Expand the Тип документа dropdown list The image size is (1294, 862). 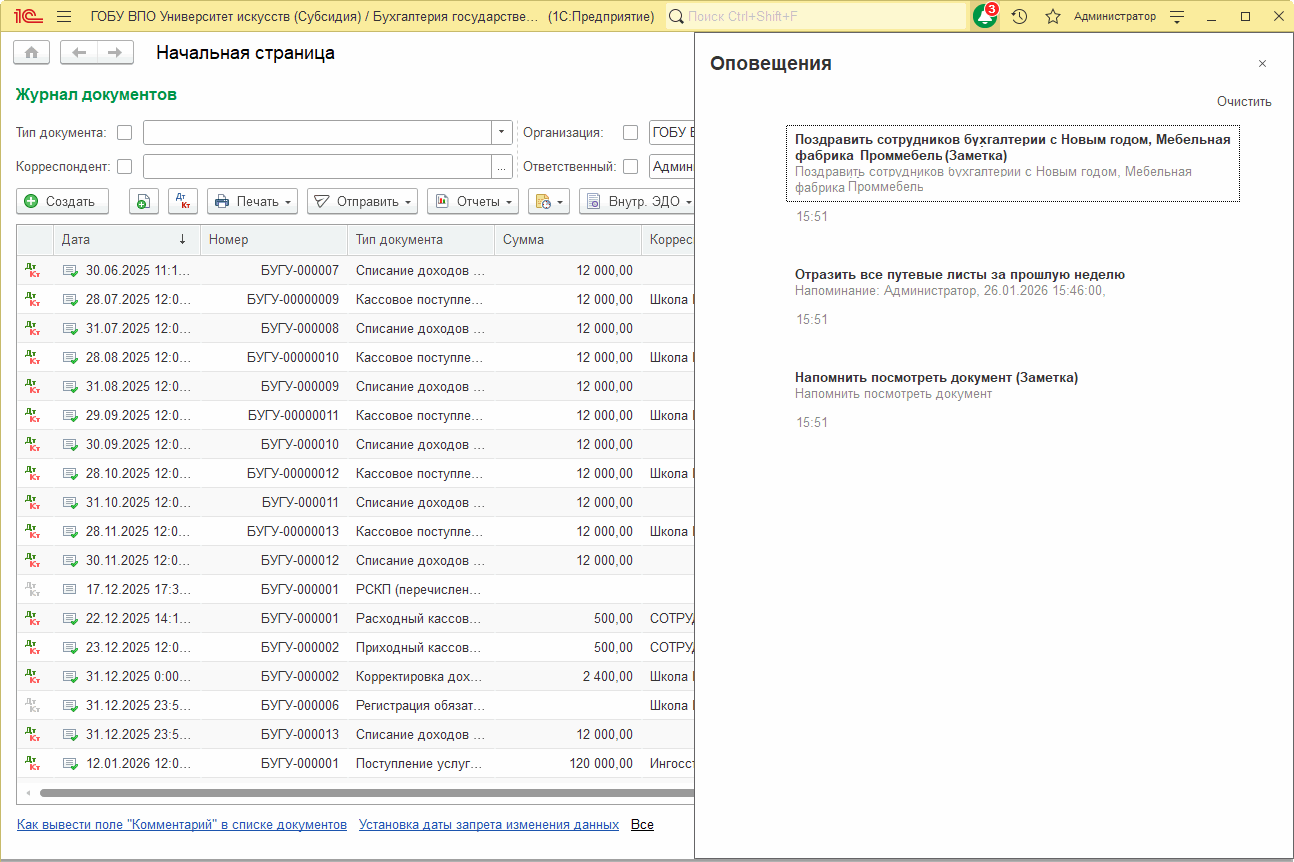tap(502, 132)
